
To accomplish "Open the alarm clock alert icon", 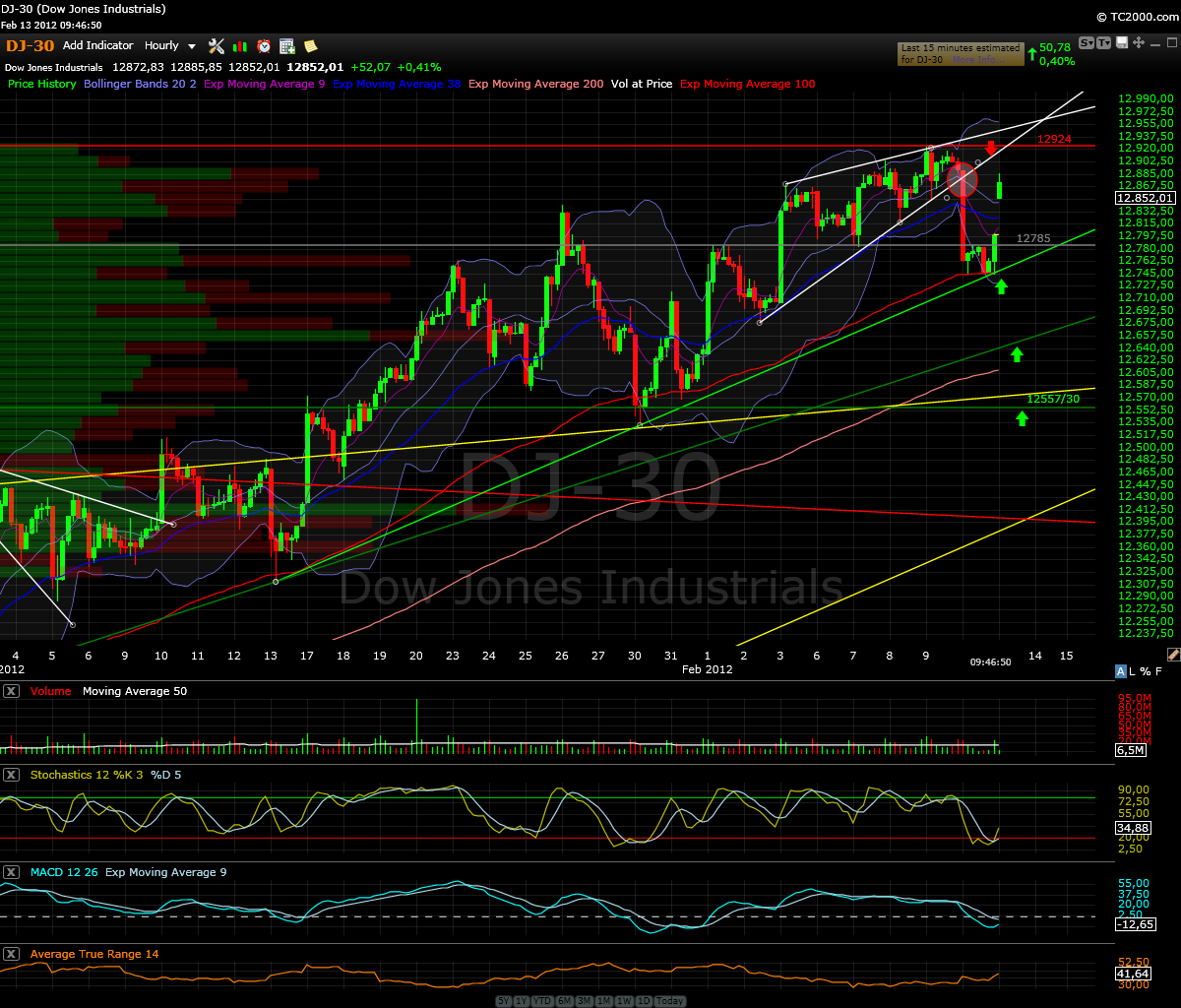I will (264, 46).
